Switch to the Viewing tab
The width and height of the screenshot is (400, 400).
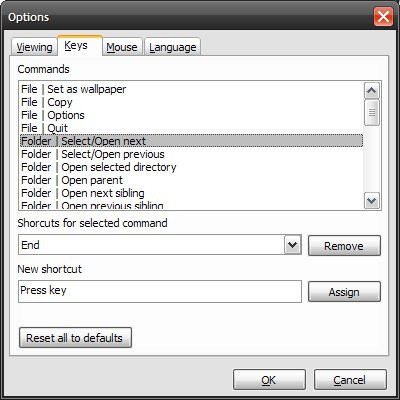coord(34,47)
